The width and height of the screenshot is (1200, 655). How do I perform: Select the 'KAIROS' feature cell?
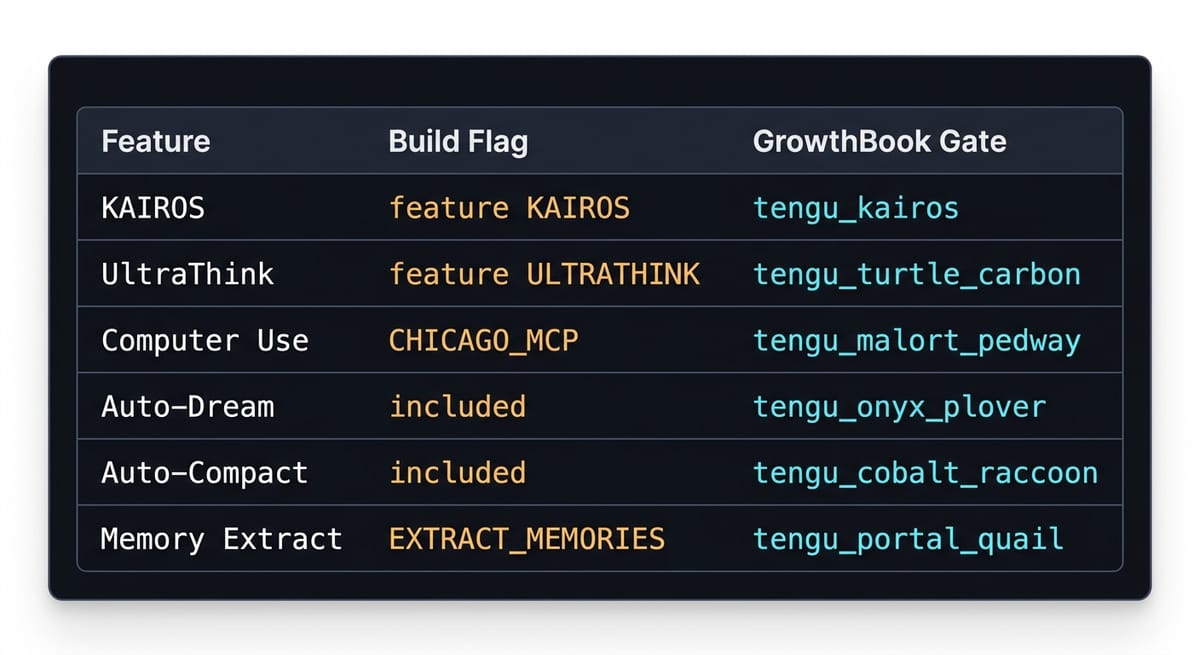(x=153, y=208)
